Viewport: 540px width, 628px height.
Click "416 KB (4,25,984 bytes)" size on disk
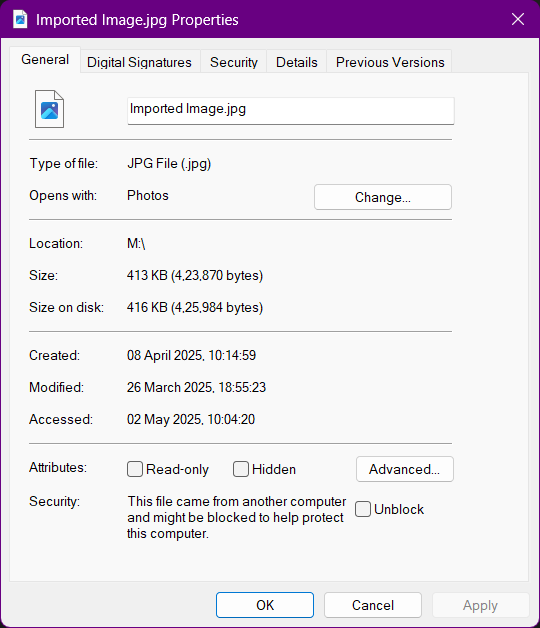195,308
